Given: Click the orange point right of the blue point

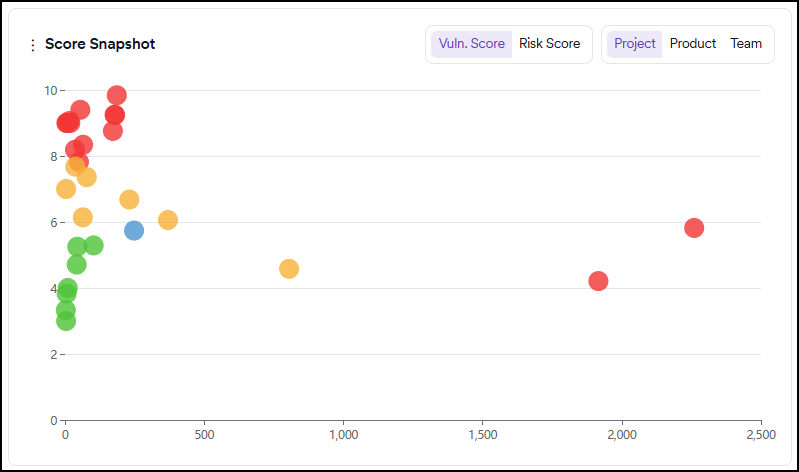Looking at the screenshot, I should pos(168,220).
